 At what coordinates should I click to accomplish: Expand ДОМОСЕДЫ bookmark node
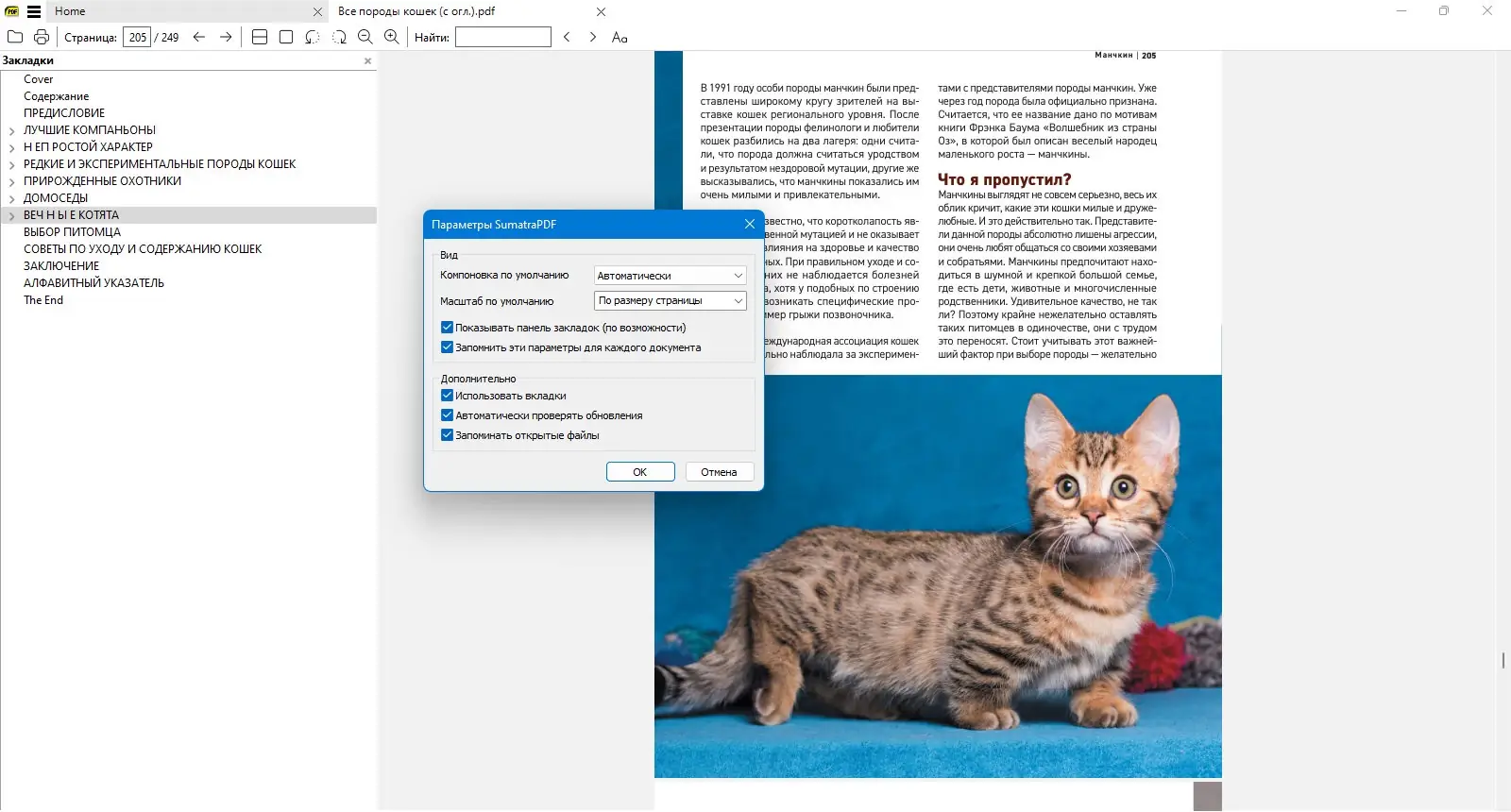tap(11, 199)
